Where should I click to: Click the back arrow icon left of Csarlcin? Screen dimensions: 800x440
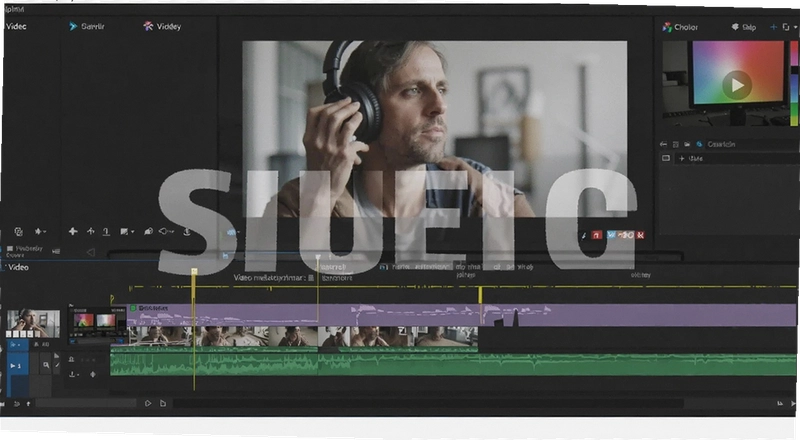pos(663,144)
